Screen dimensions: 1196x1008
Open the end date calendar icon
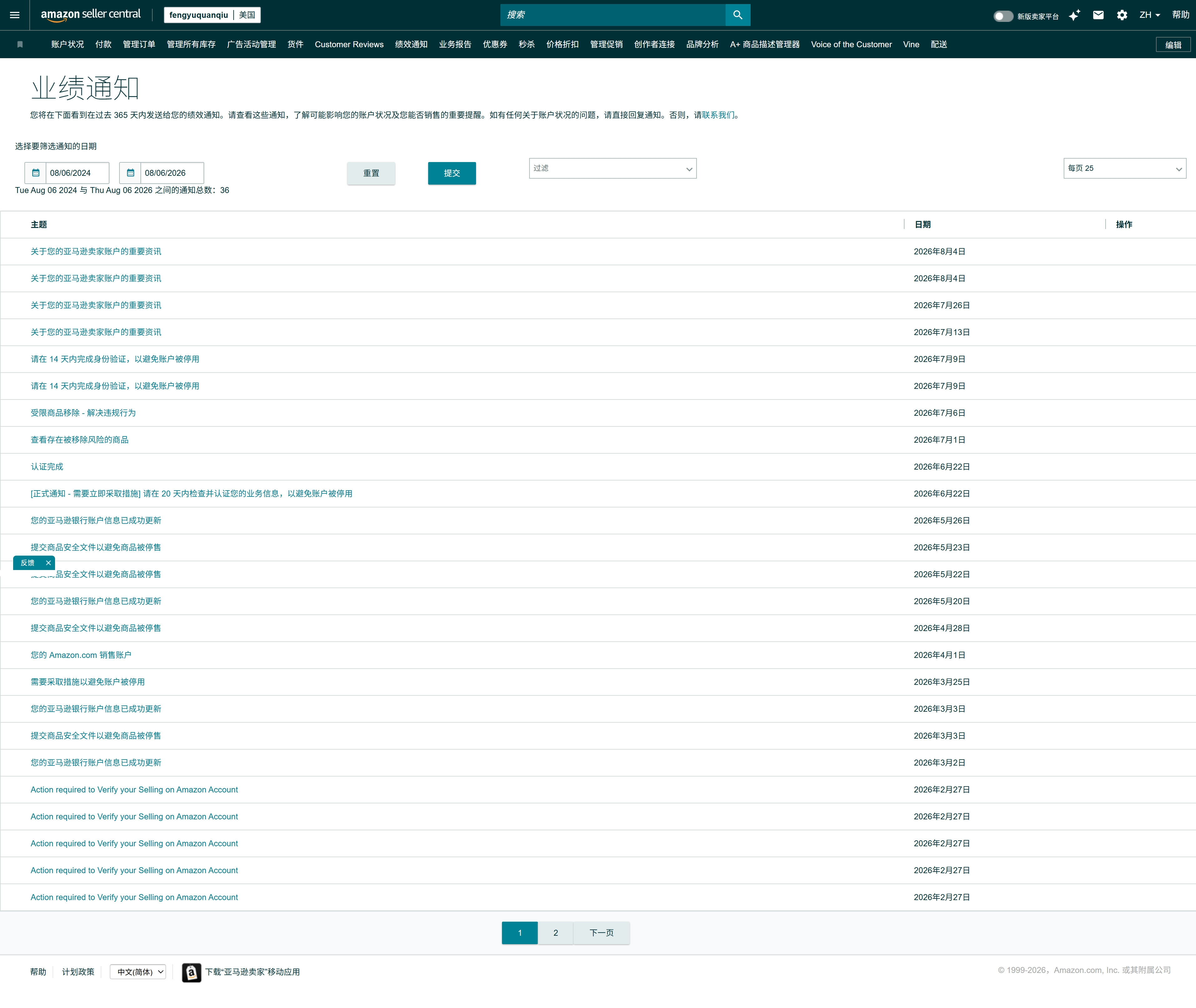130,173
